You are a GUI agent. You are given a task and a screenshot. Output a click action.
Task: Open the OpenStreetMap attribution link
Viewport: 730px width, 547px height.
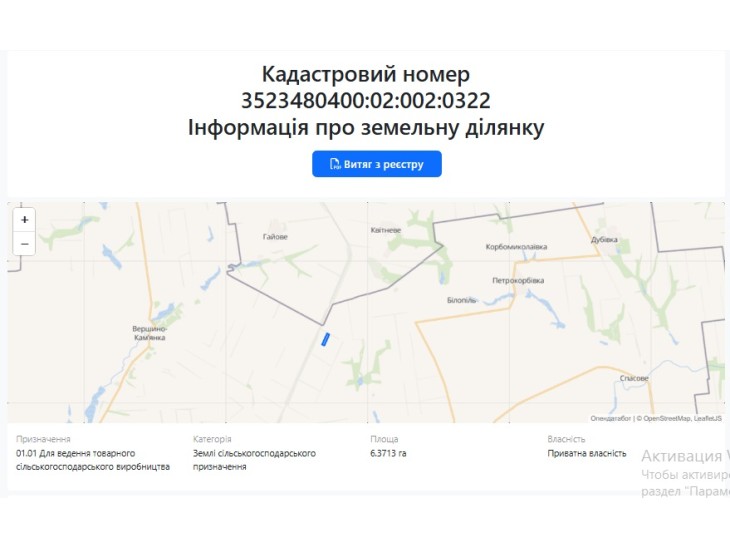[667, 419]
